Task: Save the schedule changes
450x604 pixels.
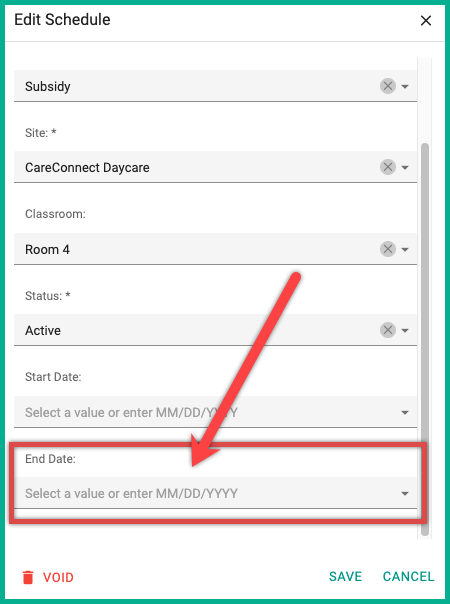Action: click(x=346, y=577)
